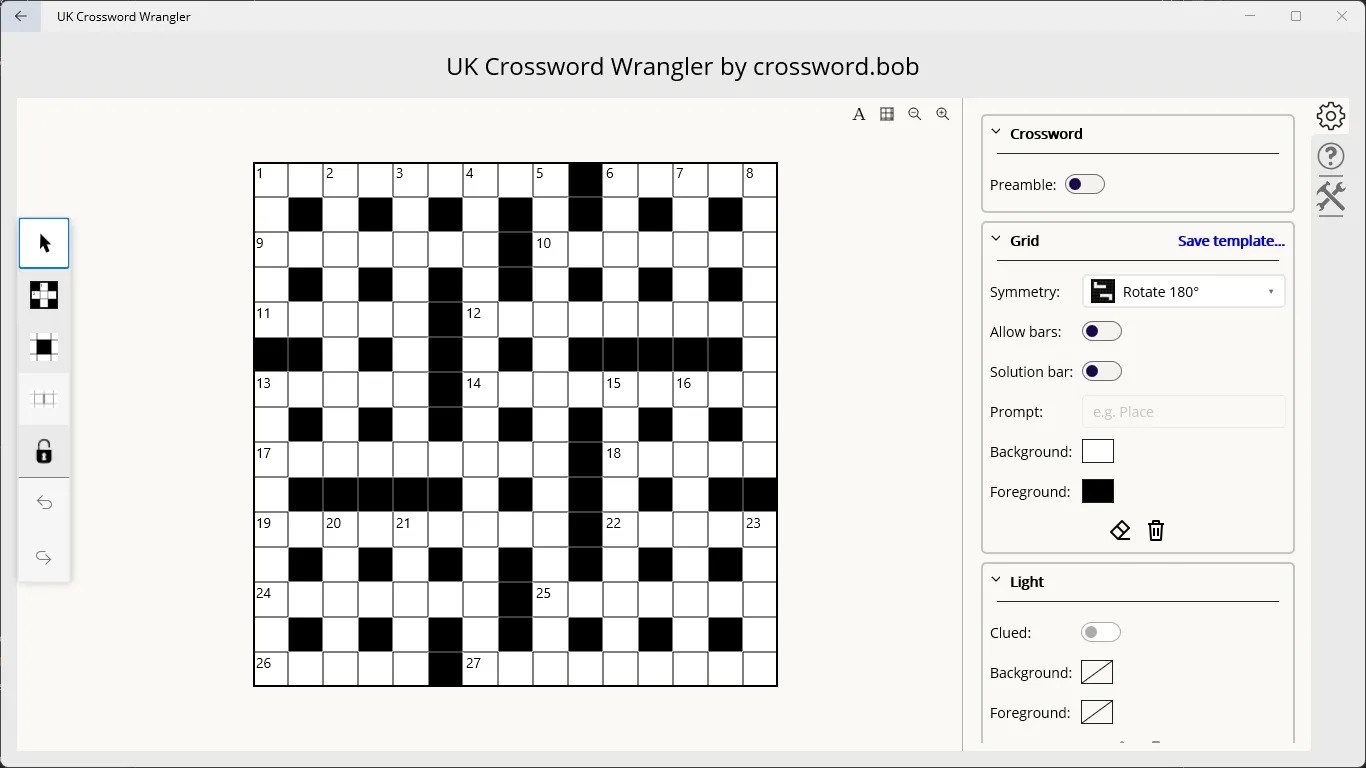Screen dimensions: 1366x768
Task: Click grid cell numbered 22
Action: click(621, 530)
